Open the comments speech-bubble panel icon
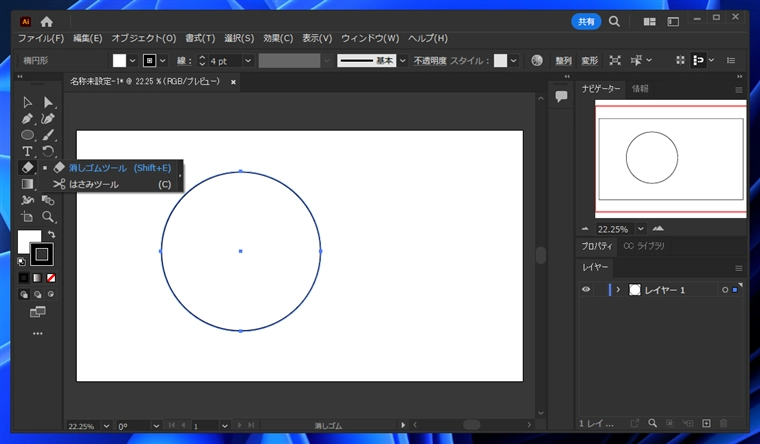 tap(561, 96)
